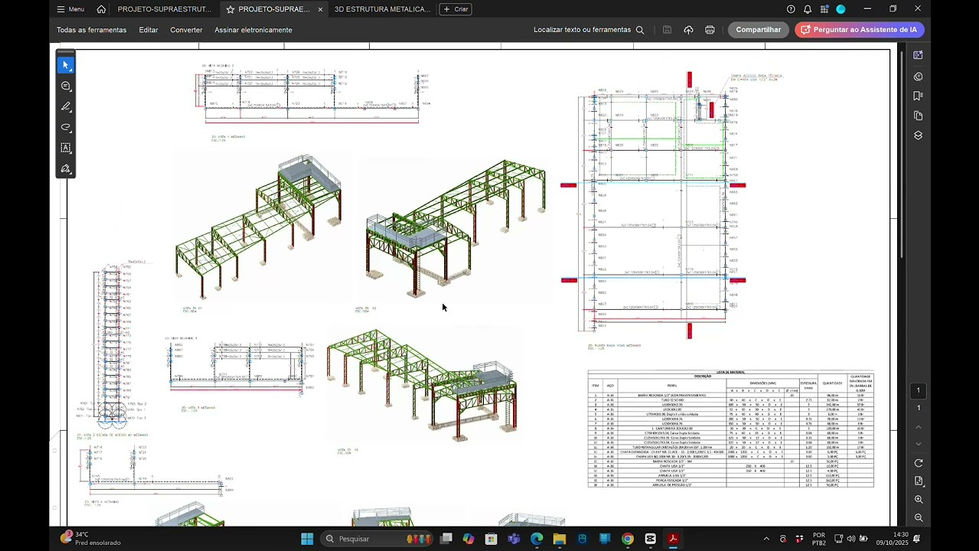Screen dimensions: 979x551
Task: Open the Editar menu
Action: coord(148,30)
